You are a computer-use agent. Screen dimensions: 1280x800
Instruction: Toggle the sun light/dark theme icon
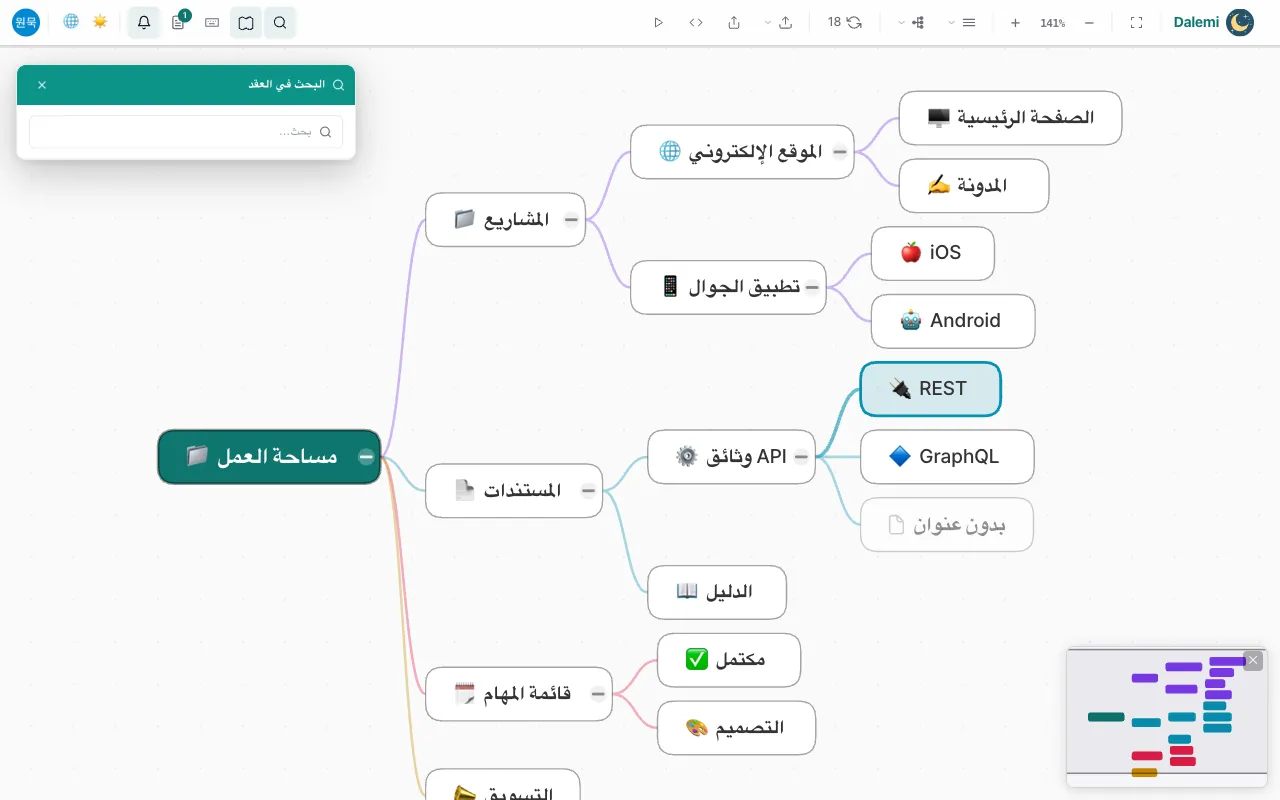click(100, 22)
